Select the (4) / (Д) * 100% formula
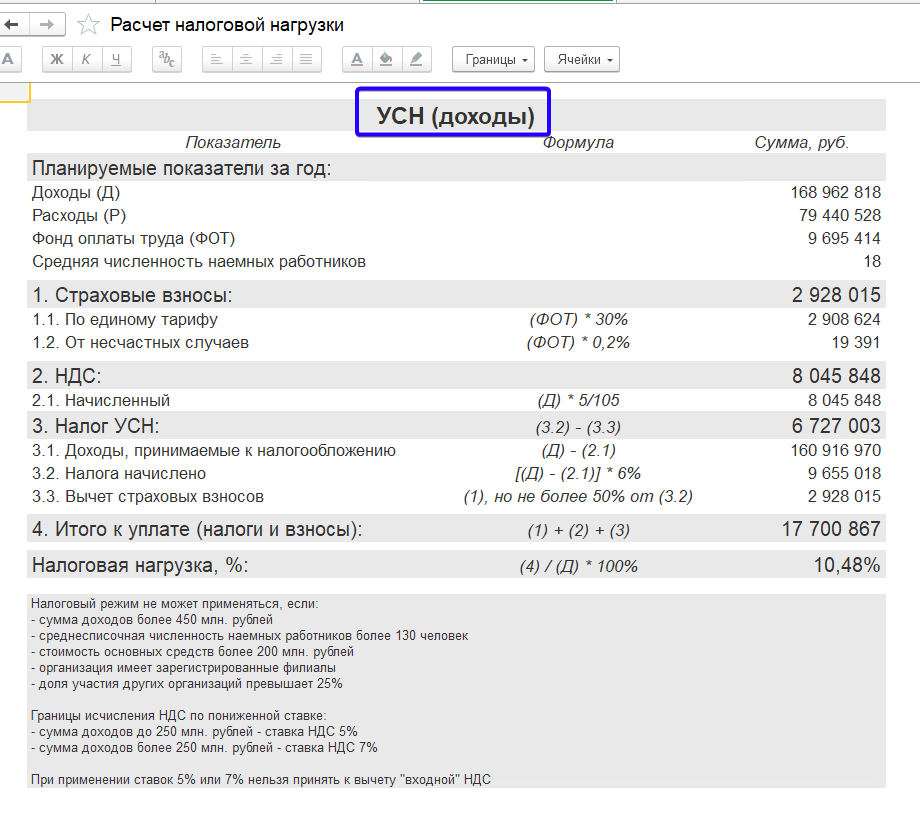 tap(579, 566)
